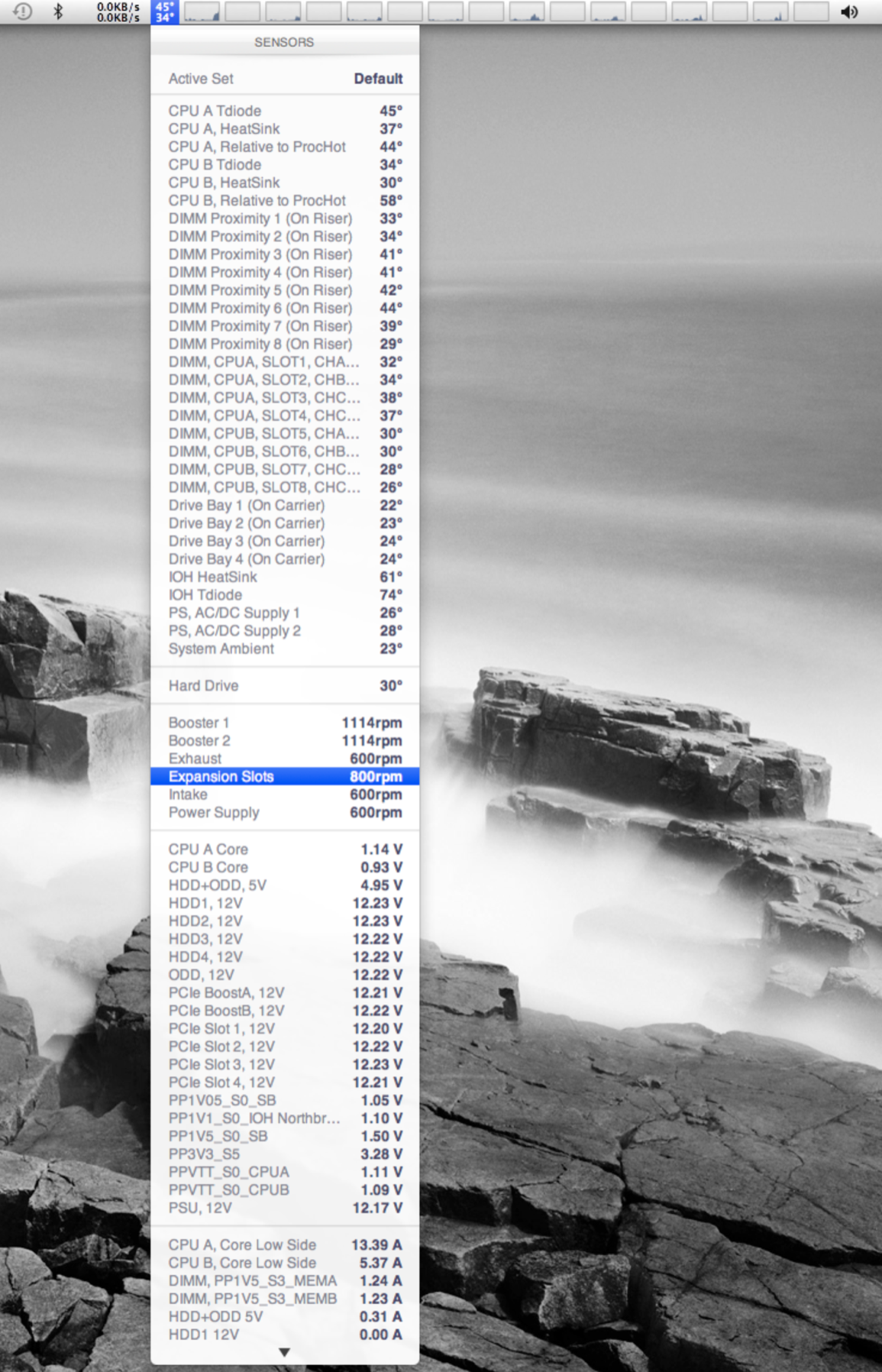This screenshot has width=882, height=1372.
Task: Open the Bluetooth menu bar icon
Action: click(58, 11)
